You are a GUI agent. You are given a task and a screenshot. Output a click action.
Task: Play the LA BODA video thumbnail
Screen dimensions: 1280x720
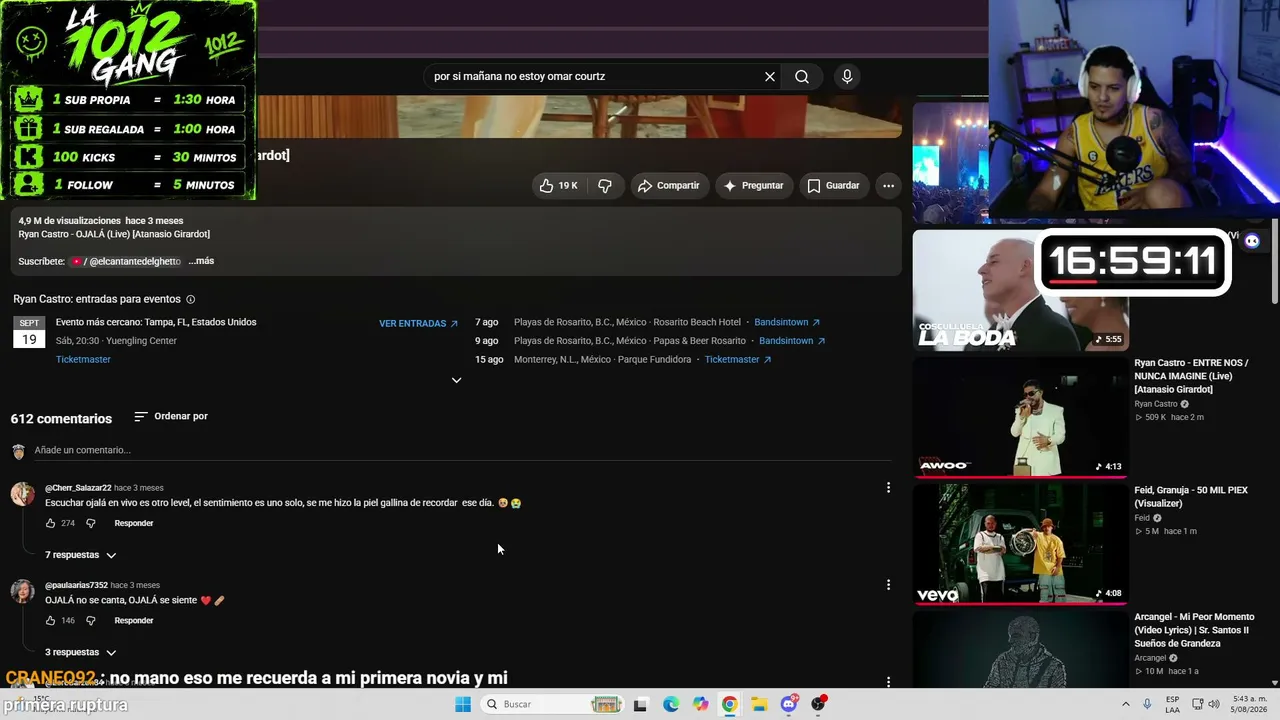tap(1020, 290)
